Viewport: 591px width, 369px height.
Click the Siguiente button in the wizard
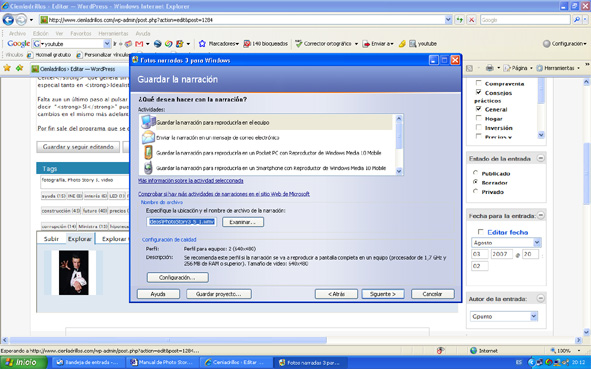(383, 294)
